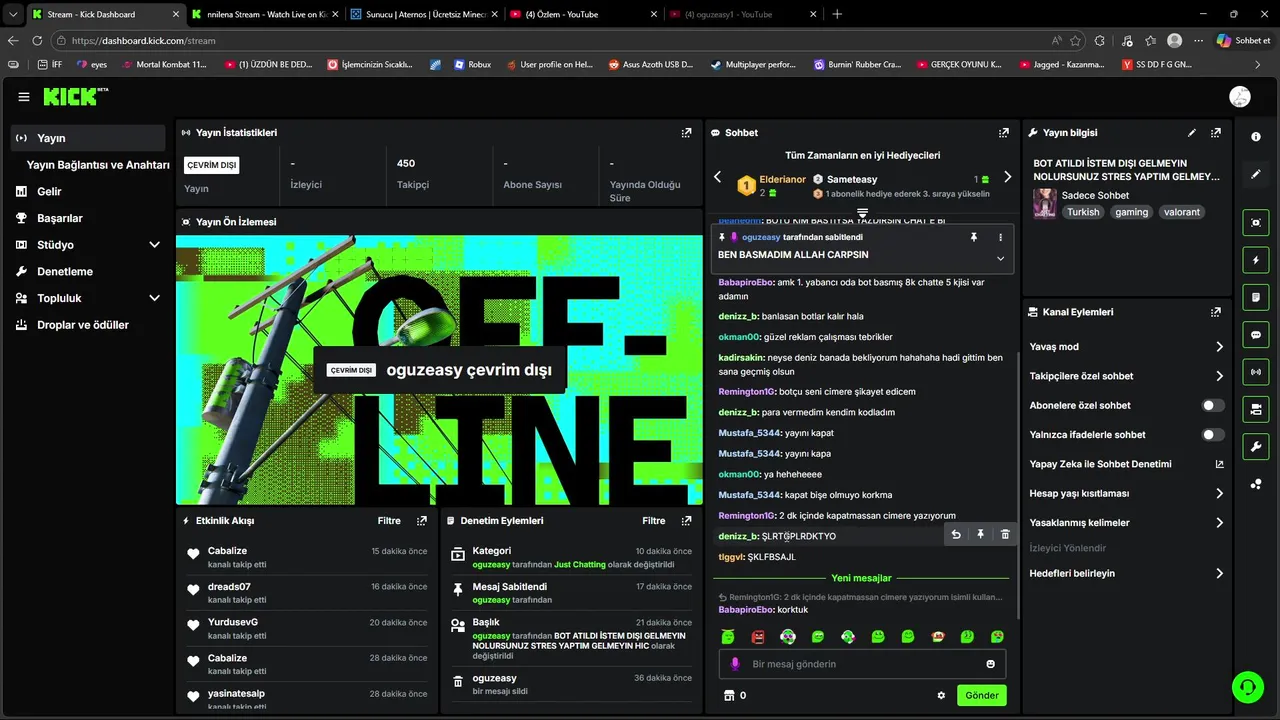Open Takipçilere özel sohbet options
This screenshot has width=1280, height=720.
click(1126, 376)
